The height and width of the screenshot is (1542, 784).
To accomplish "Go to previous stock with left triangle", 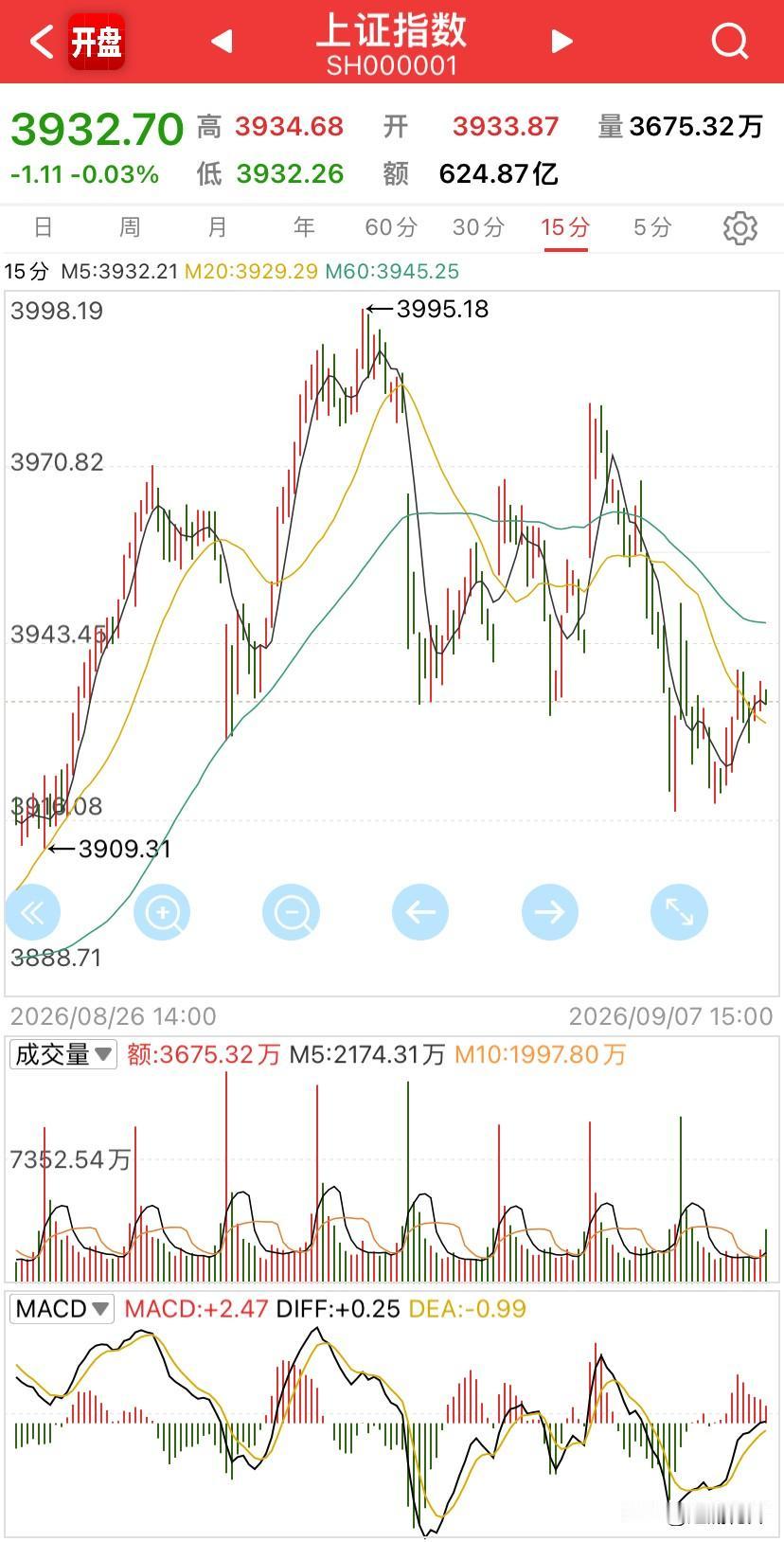I will pos(222,41).
